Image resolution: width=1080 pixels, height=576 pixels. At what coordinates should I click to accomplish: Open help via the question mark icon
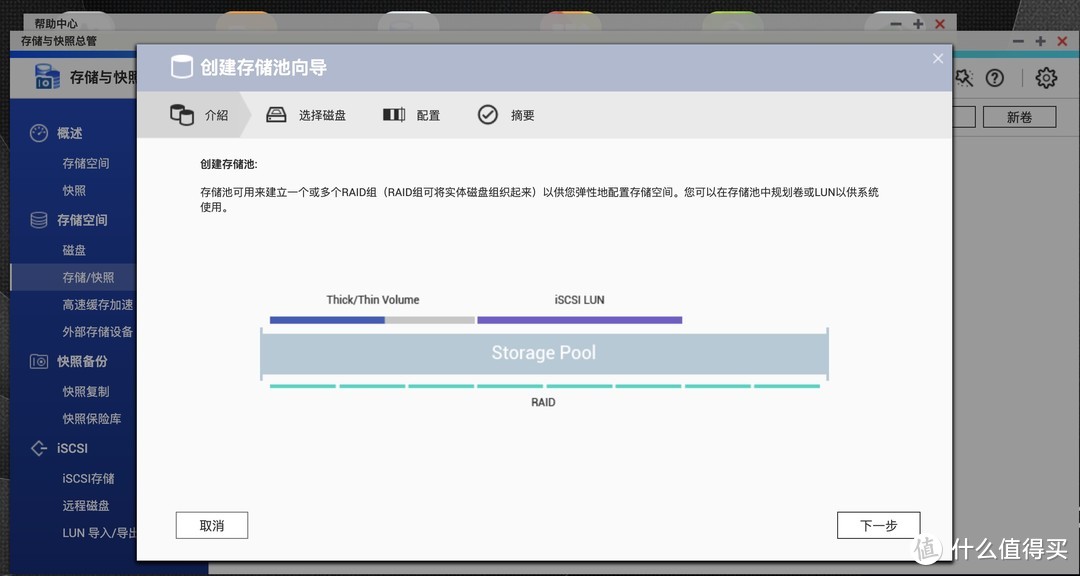tap(995, 77)
